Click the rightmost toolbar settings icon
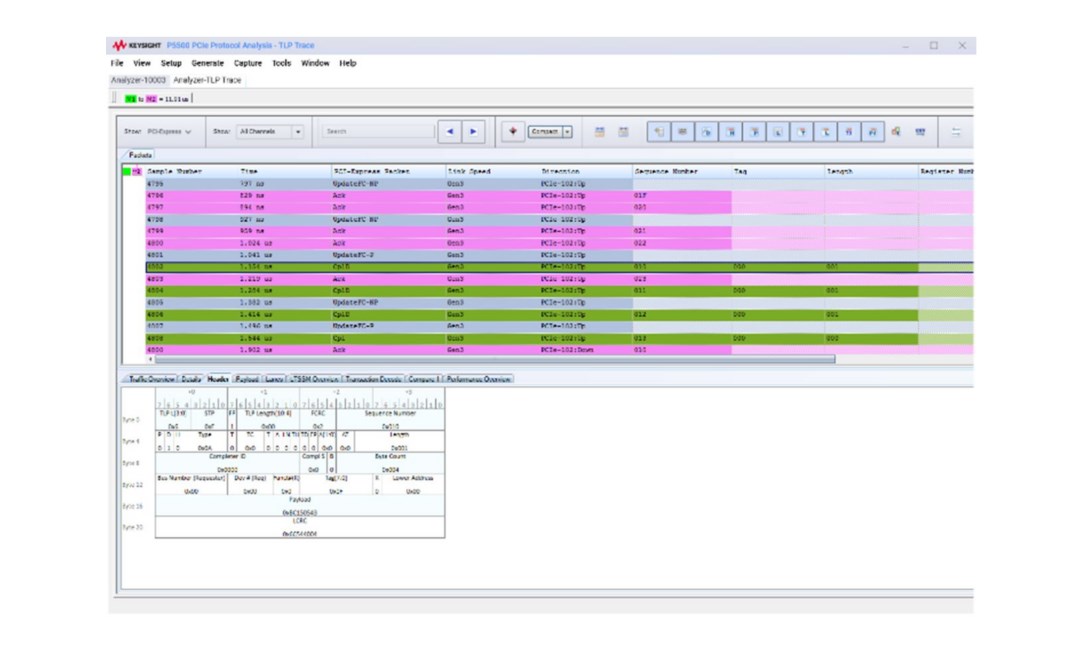This screenshot has width=1089, height=662. 956,131
